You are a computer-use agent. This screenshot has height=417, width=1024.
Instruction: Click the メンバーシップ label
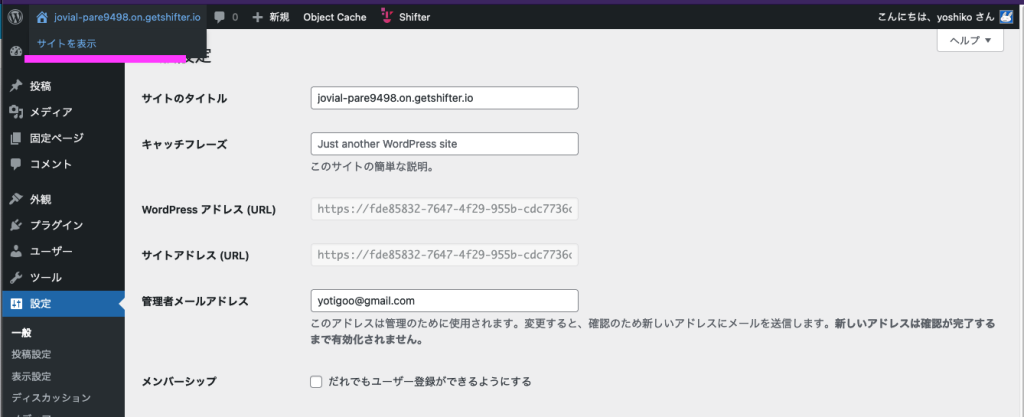click(178, 380)
